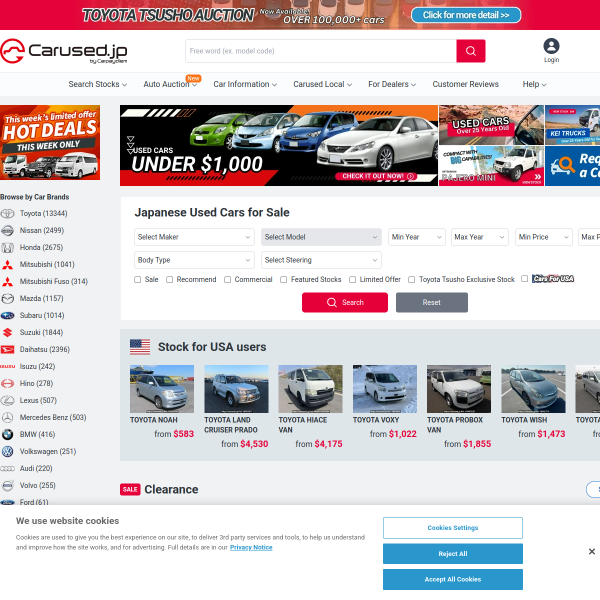Click the Lexus brand logo icon
Screen dimensions: 600x600
point(7,401)
